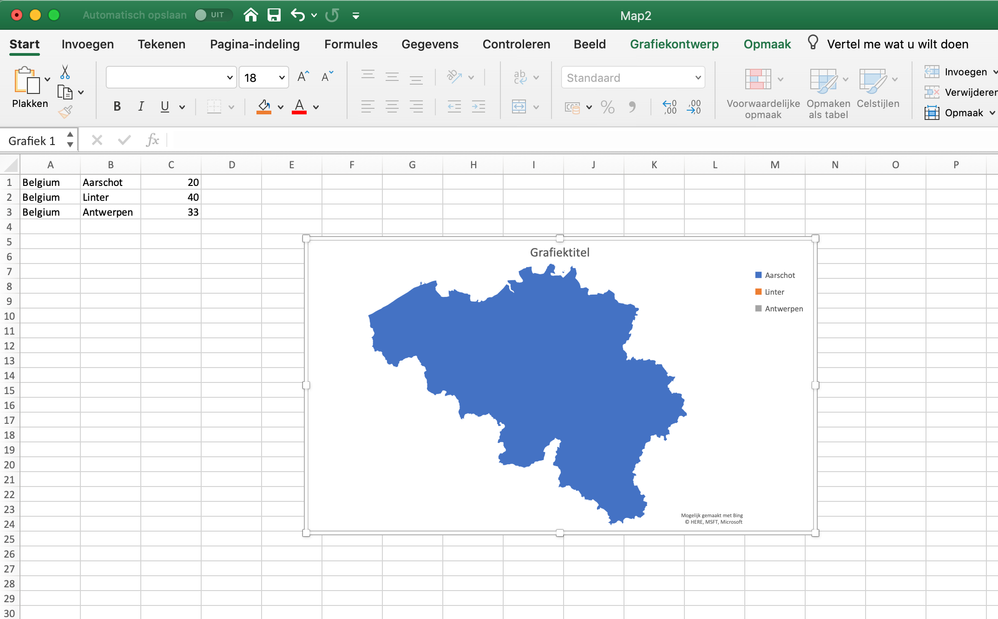
Task: Toggle the Automatisch opslaan switch
Action: (214, 15)
